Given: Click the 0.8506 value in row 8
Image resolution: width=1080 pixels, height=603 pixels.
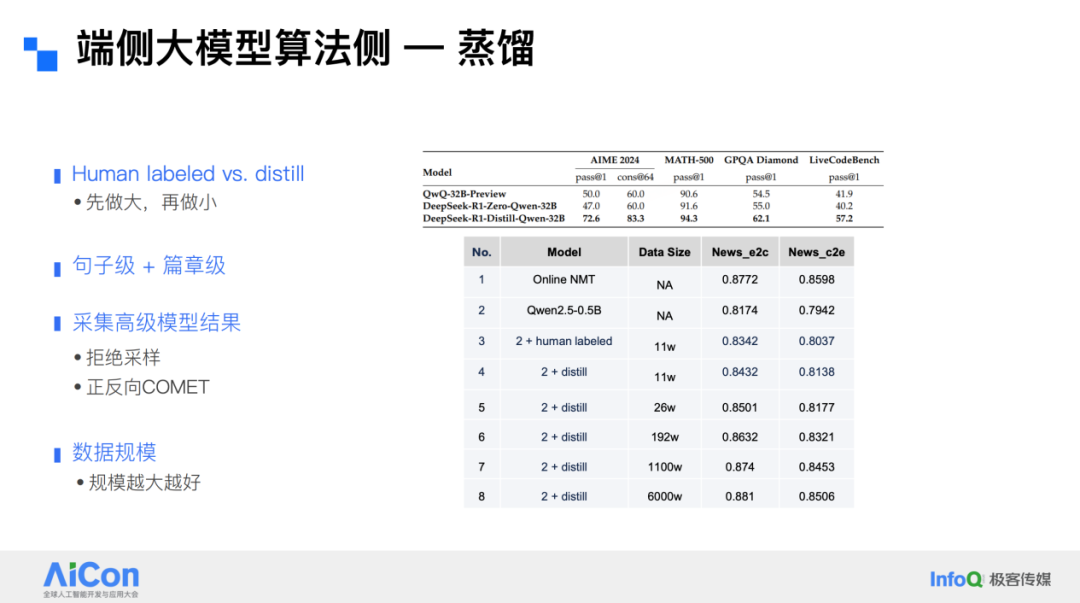Looking at the screenshot, I should point(816,496).
